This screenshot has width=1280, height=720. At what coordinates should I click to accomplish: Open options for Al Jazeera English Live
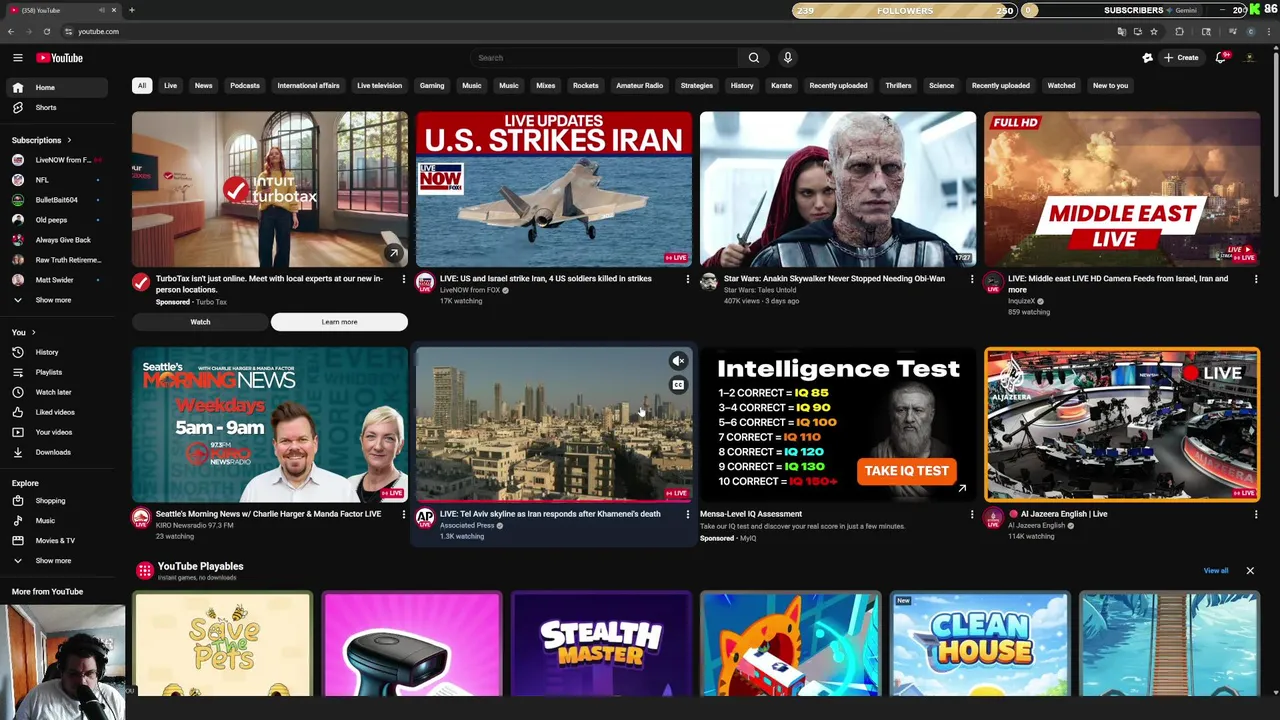(x=1256, y=514)
